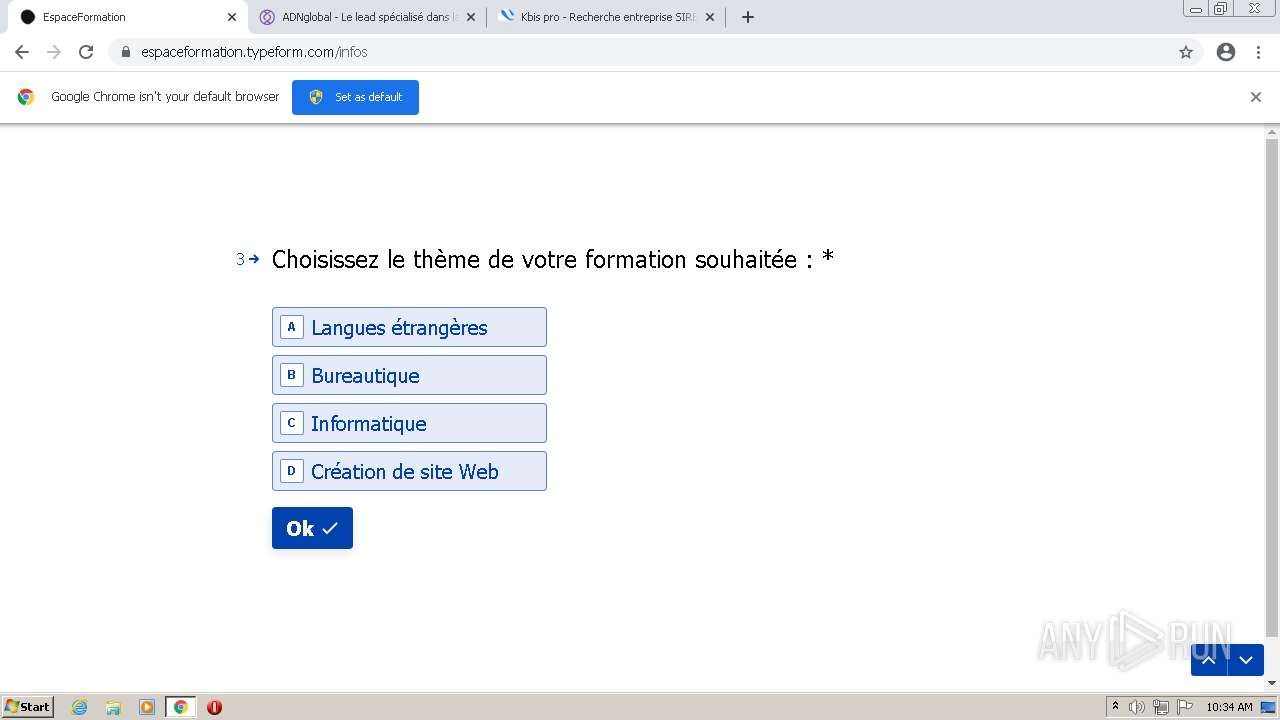Open network status tray icon
The width and height of the screenshot is (1280, 720).
1161,707
